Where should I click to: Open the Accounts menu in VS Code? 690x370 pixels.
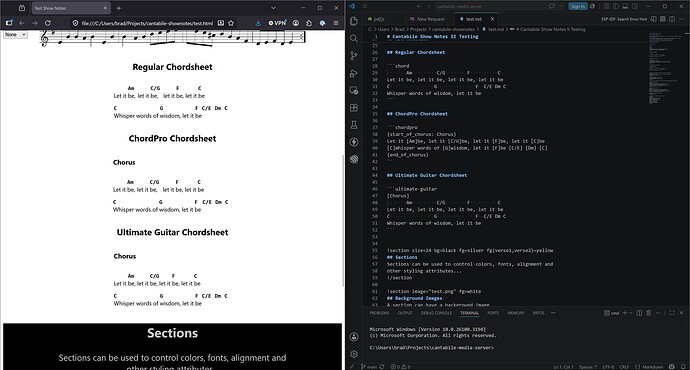(354, 337)
